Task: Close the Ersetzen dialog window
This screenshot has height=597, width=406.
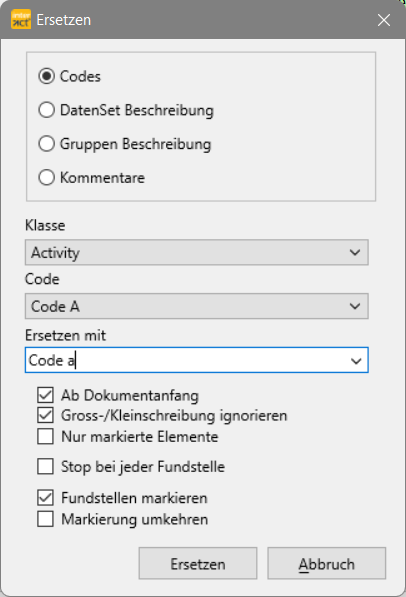Action: coord(384,20)
